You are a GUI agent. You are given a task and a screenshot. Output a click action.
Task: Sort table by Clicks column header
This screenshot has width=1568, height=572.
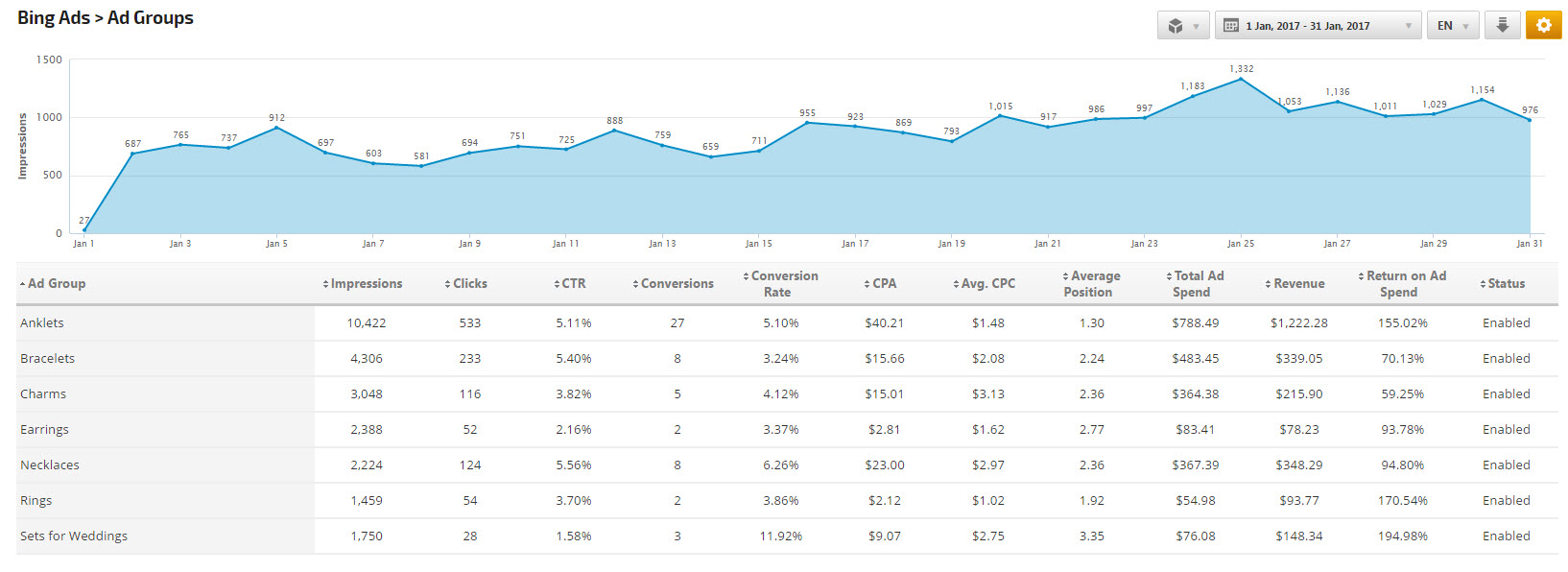[x=466, y=284]
